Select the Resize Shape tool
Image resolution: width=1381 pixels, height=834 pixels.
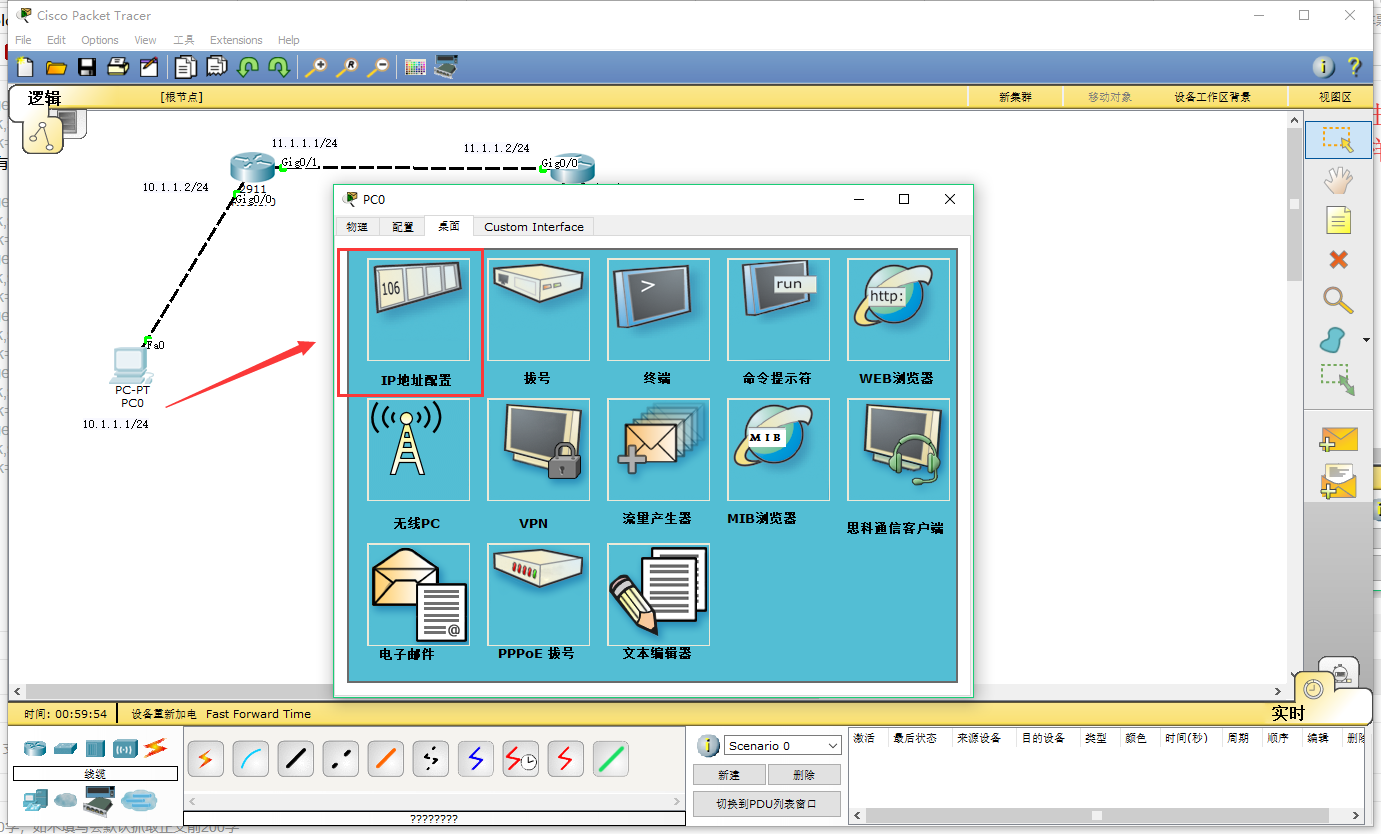click(1338, 380)
